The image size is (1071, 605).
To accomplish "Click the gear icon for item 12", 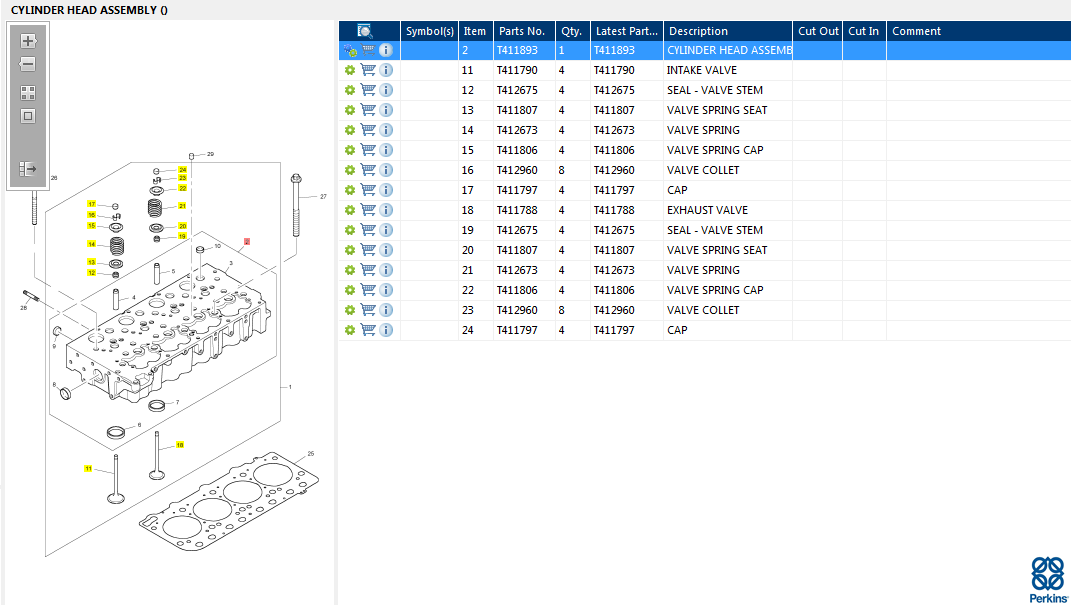I will (350, 90).
